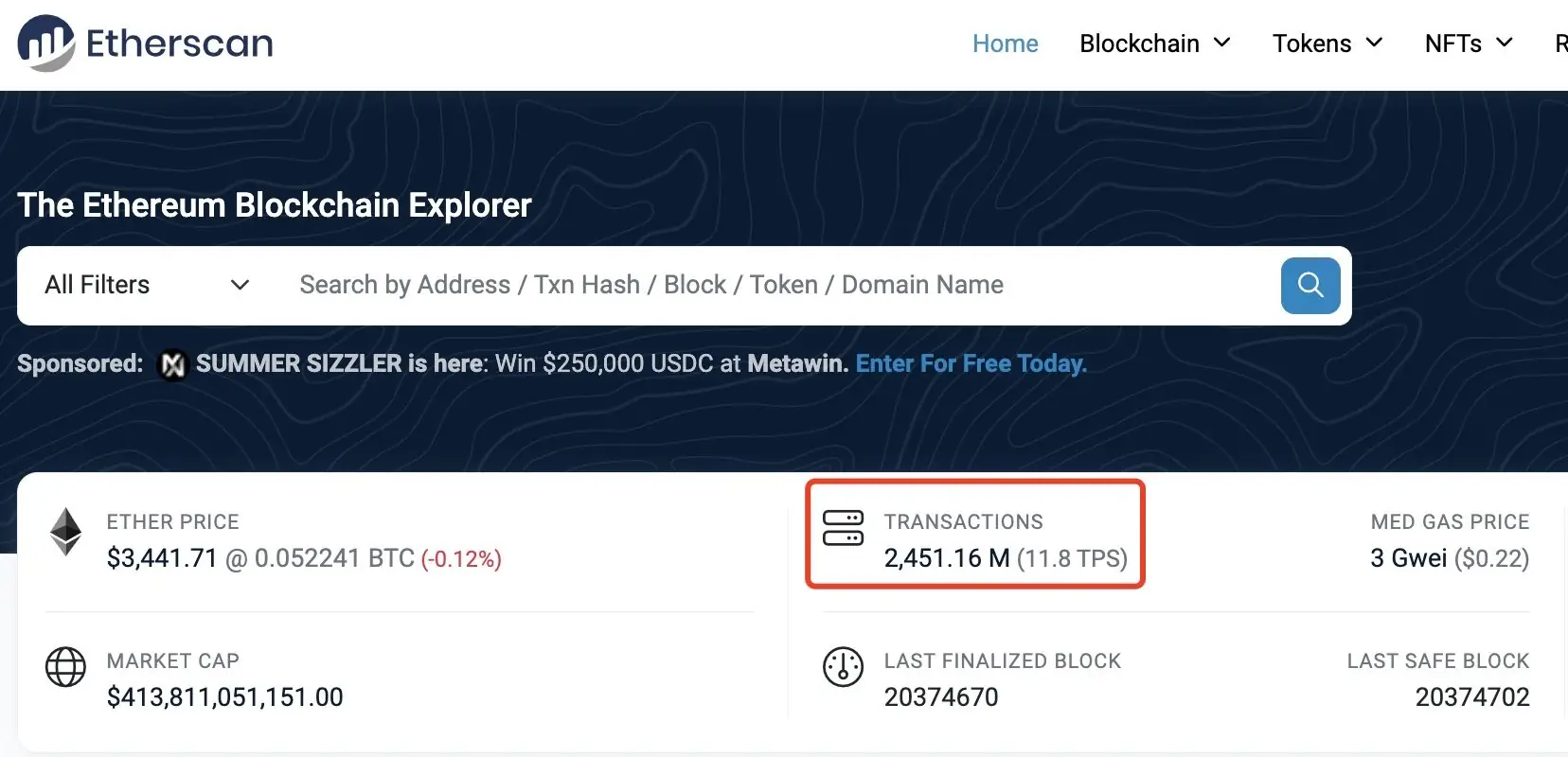Expand the Blockchain menu
Image resolution: width=1568 pixels, height=757 pixels.
pyautogui.click(x=1154, y=44)
